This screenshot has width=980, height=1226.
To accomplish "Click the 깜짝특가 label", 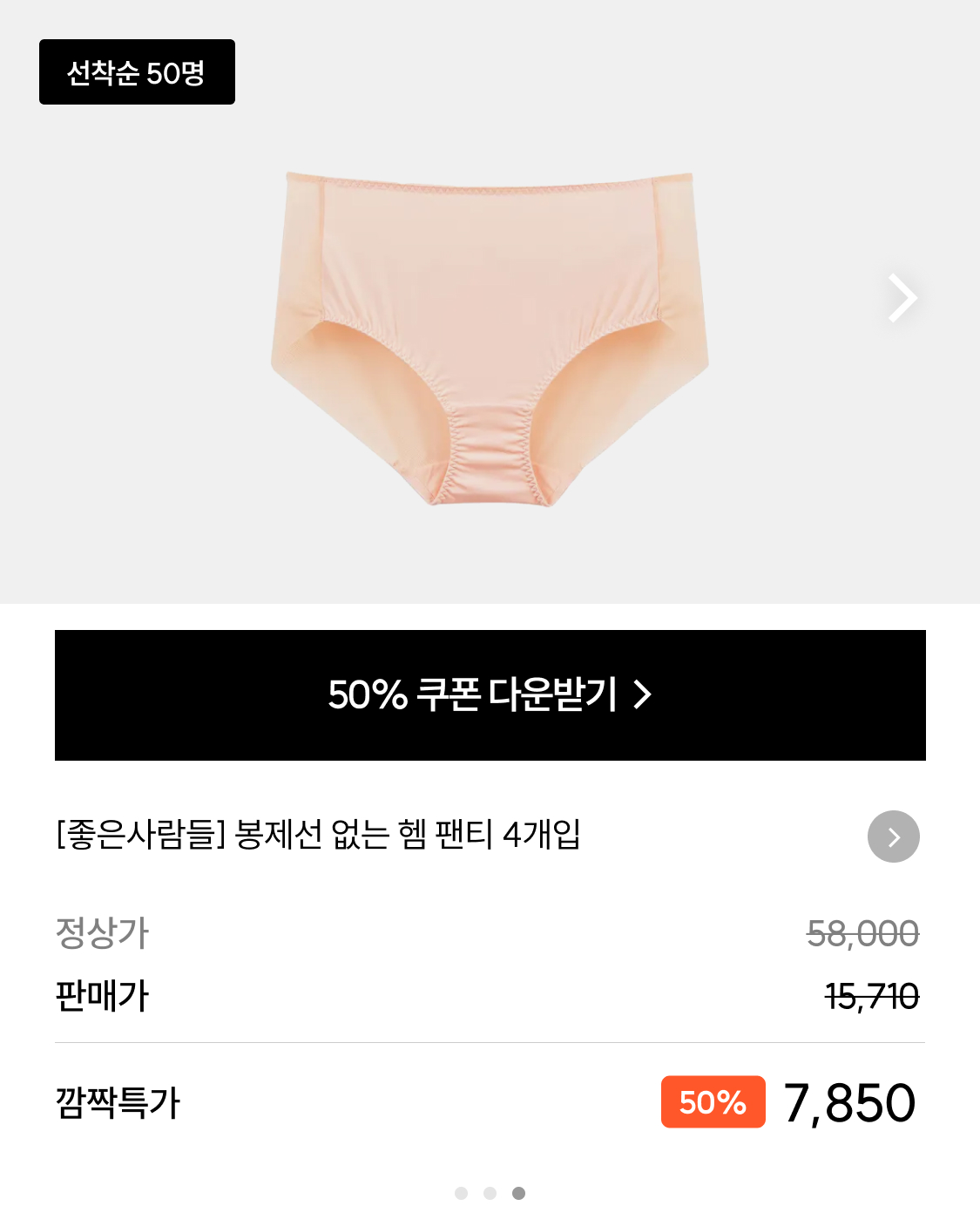I will pos(118,1102).
